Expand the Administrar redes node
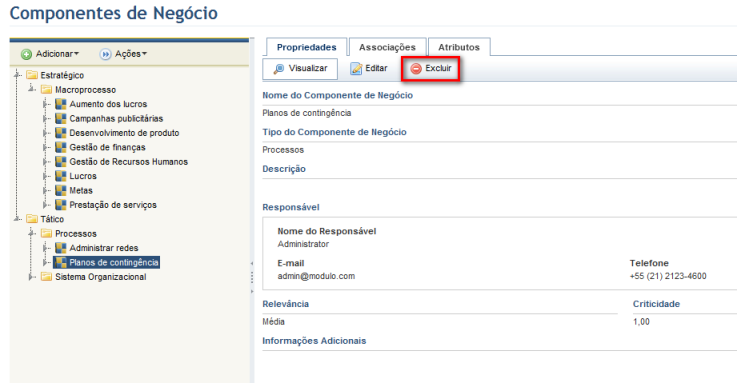The height and width of the screenshot is (383, 737). coord(46,248)
